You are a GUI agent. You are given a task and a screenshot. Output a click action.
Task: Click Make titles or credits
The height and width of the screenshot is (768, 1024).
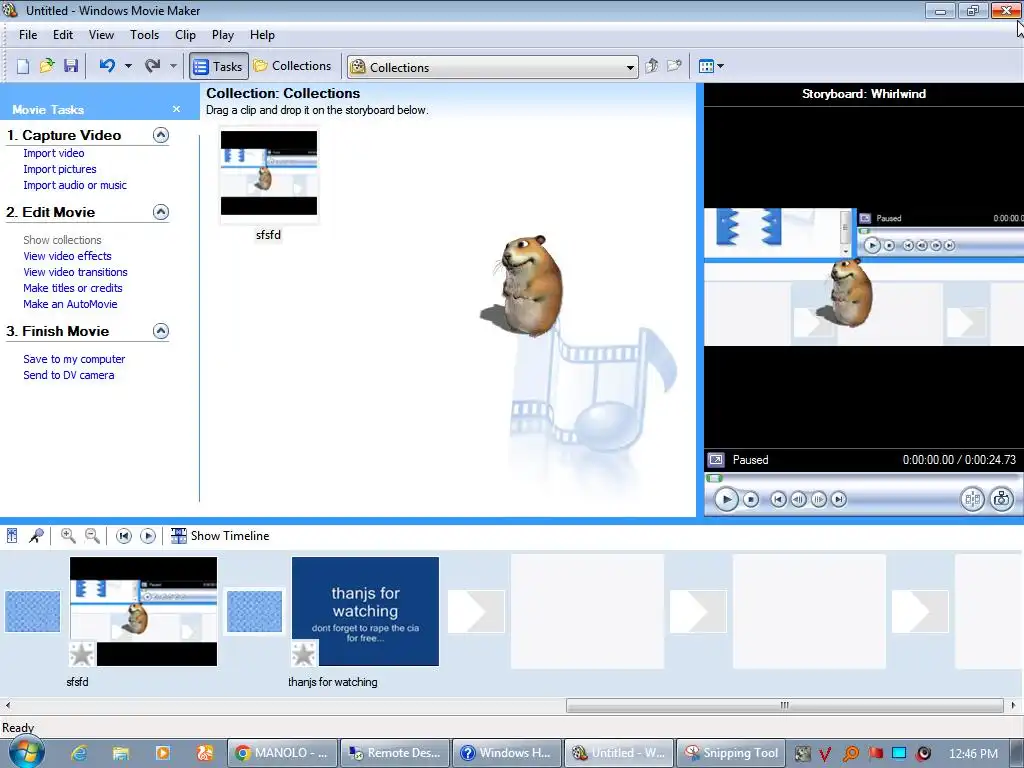[72, 288]
